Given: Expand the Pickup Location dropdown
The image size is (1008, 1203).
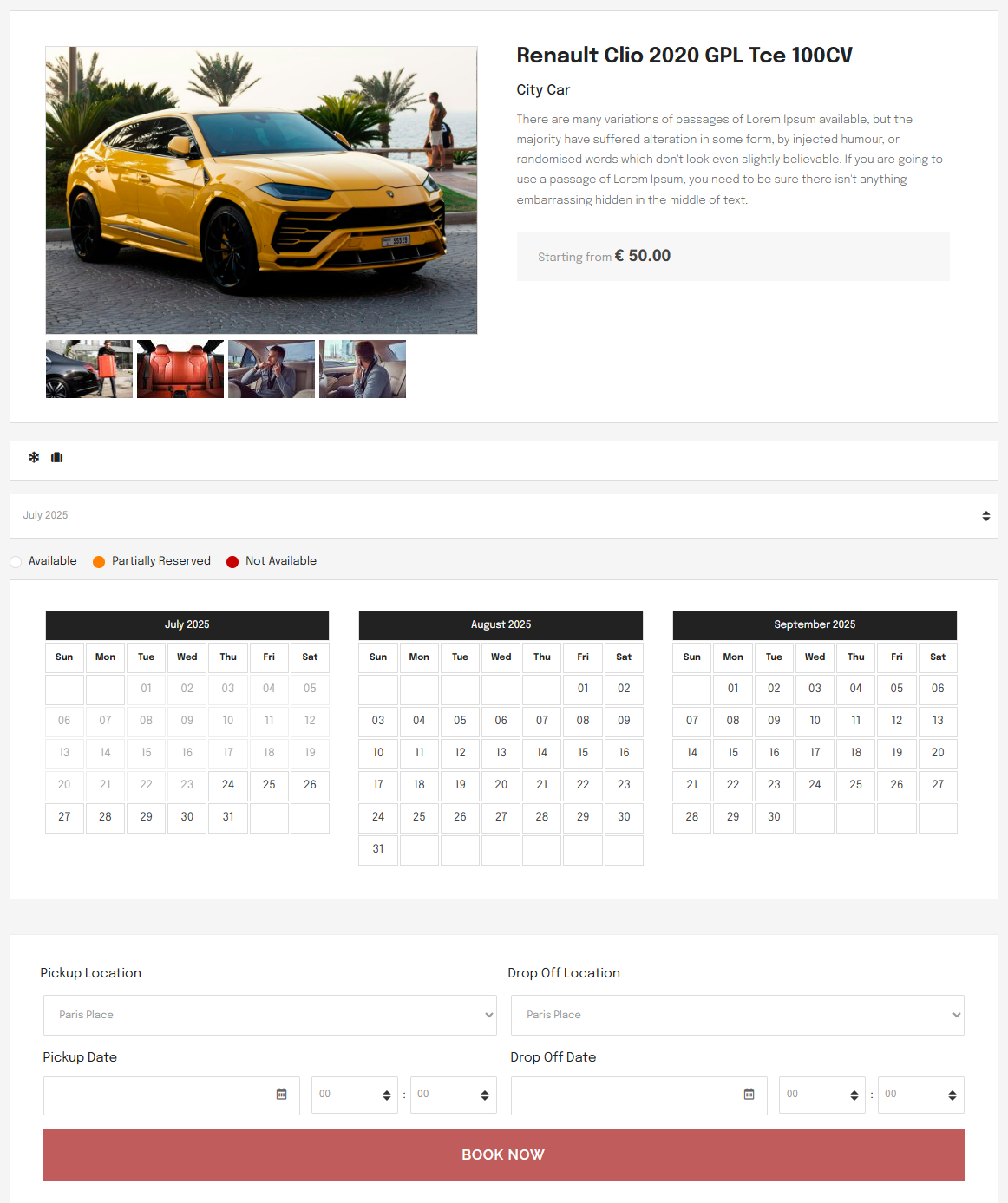Looking at the screenshot, I should click(x=270, y=1015).
